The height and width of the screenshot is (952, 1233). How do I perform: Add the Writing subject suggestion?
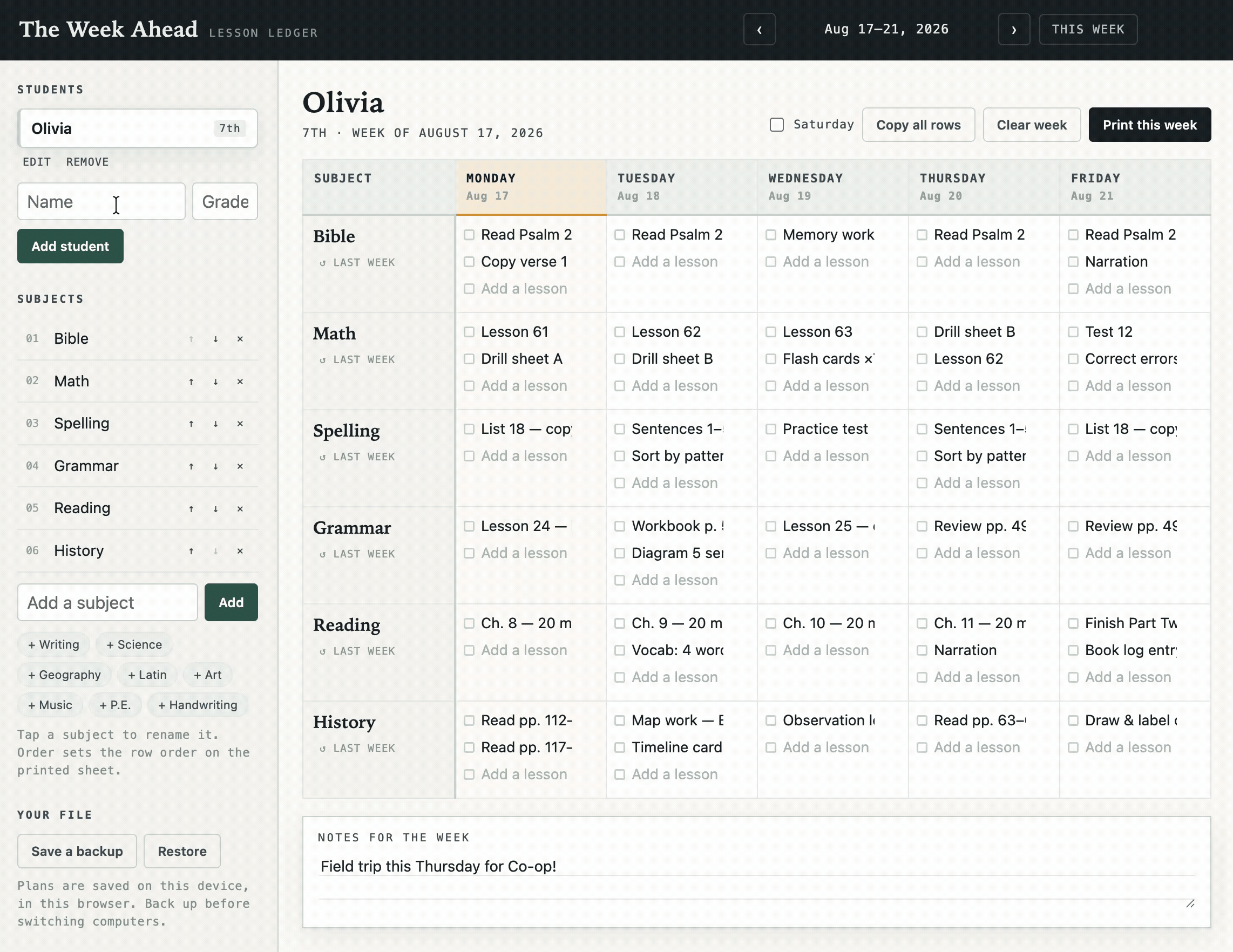click(53, 644)
